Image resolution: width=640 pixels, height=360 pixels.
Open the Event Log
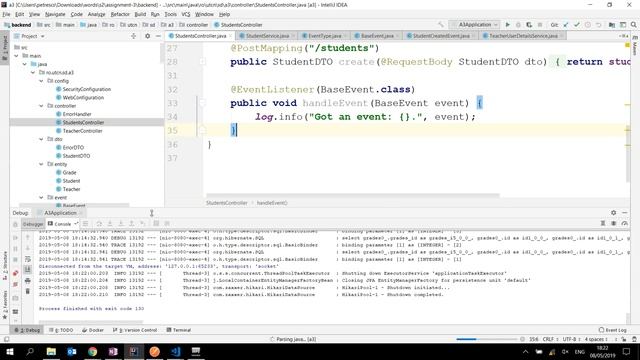point(612,330)
